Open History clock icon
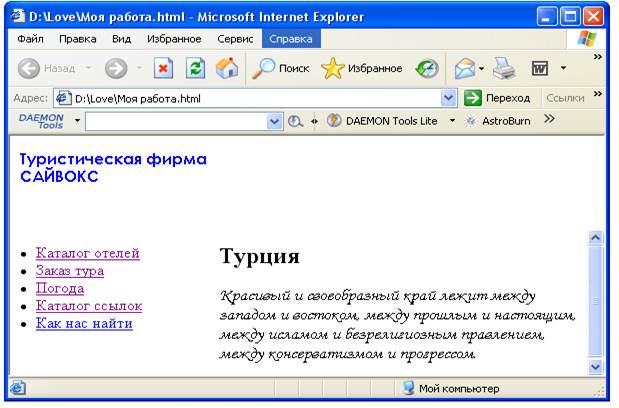Screen dimensions: 619x408 427,68
